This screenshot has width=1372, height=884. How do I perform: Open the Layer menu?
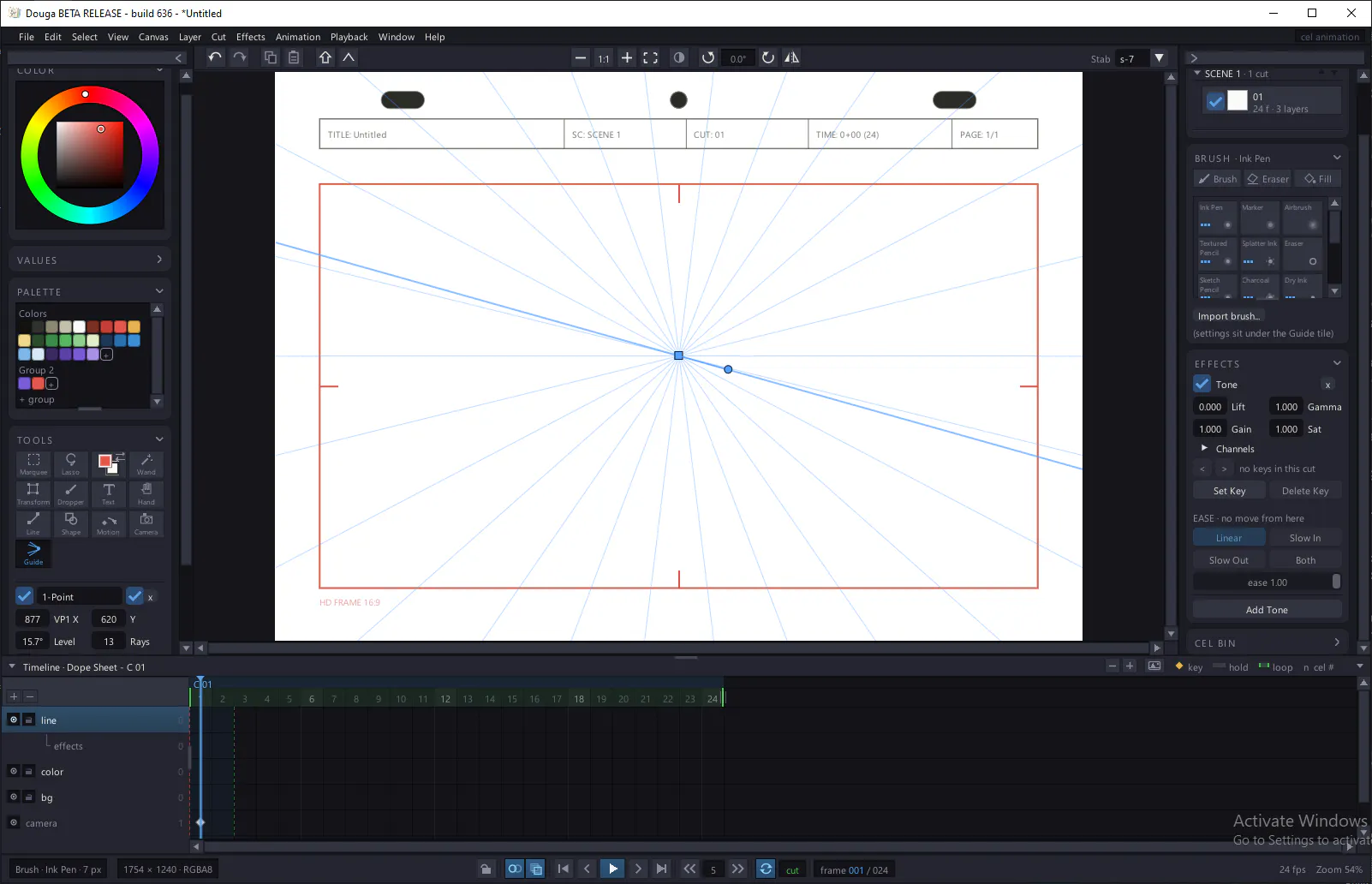tap(190, 37)
